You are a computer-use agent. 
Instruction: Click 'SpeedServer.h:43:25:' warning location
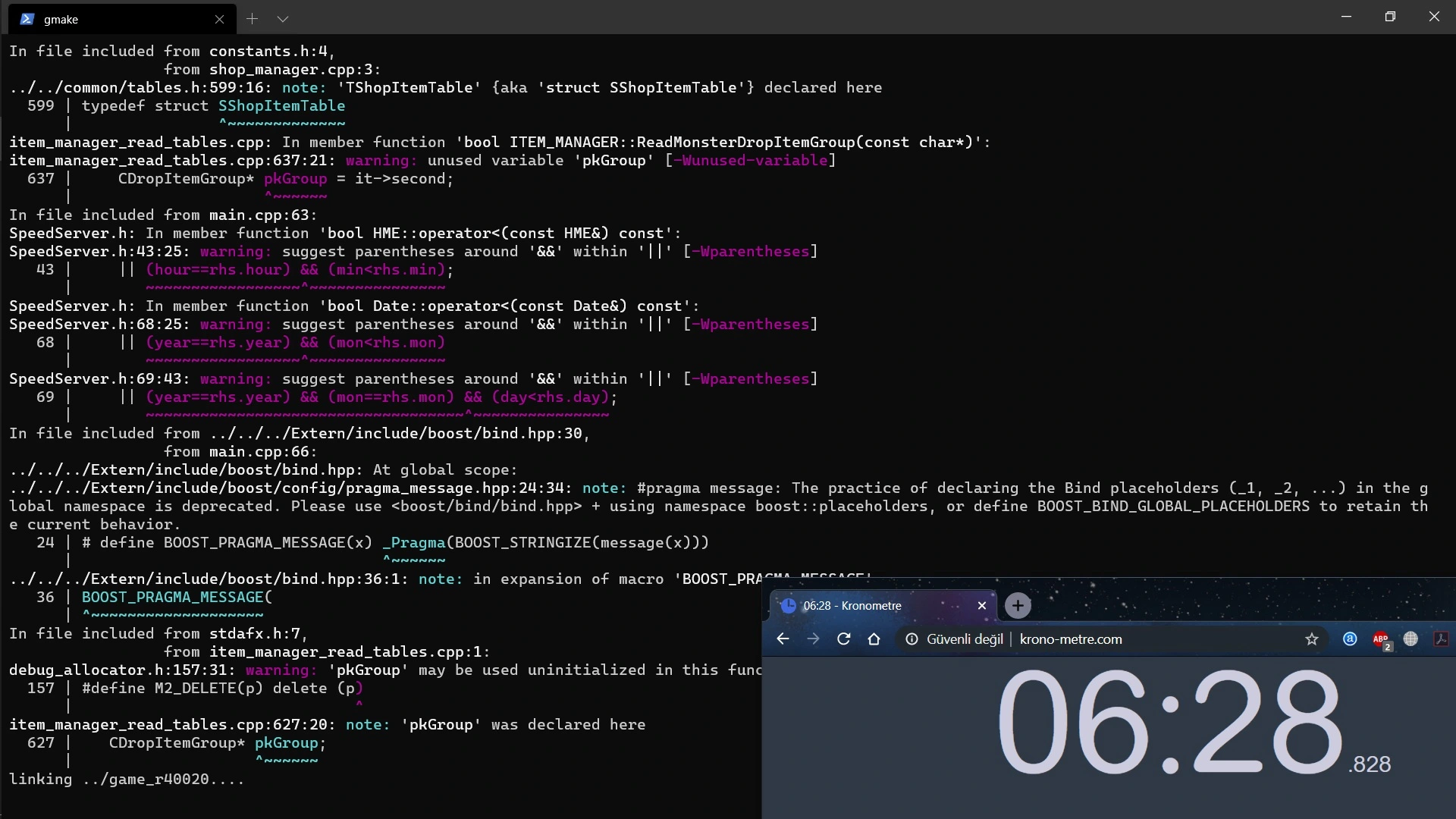point(100,252)
